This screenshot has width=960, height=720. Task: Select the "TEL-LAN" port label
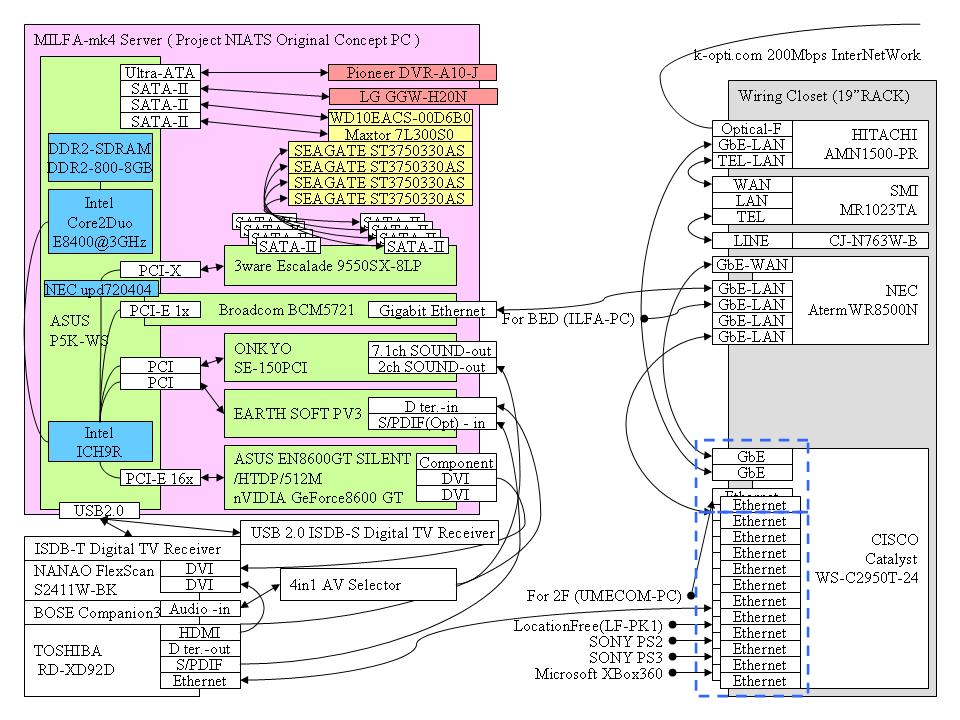point(752,160)
